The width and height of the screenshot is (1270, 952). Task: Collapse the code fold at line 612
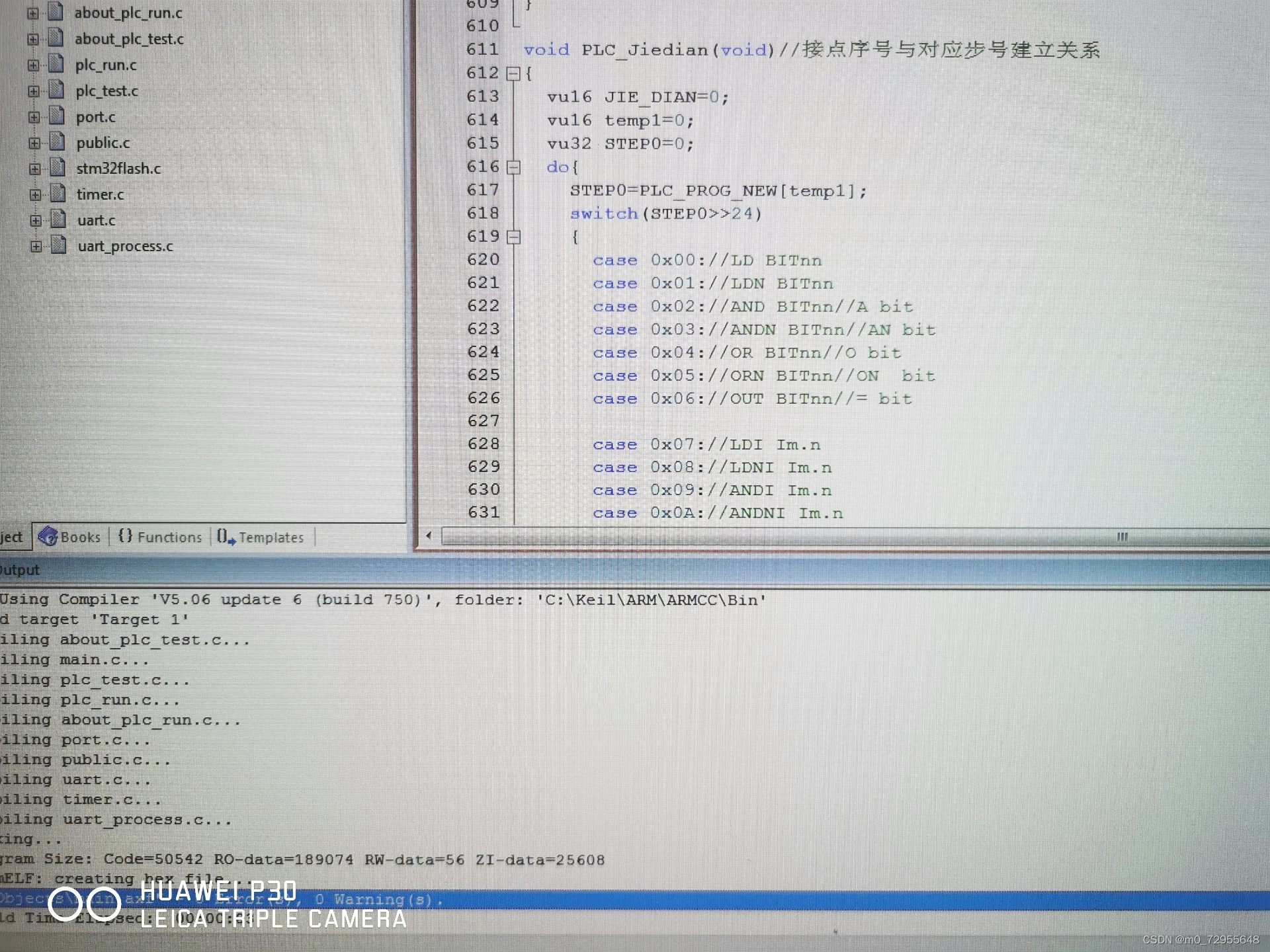point(513,73)
